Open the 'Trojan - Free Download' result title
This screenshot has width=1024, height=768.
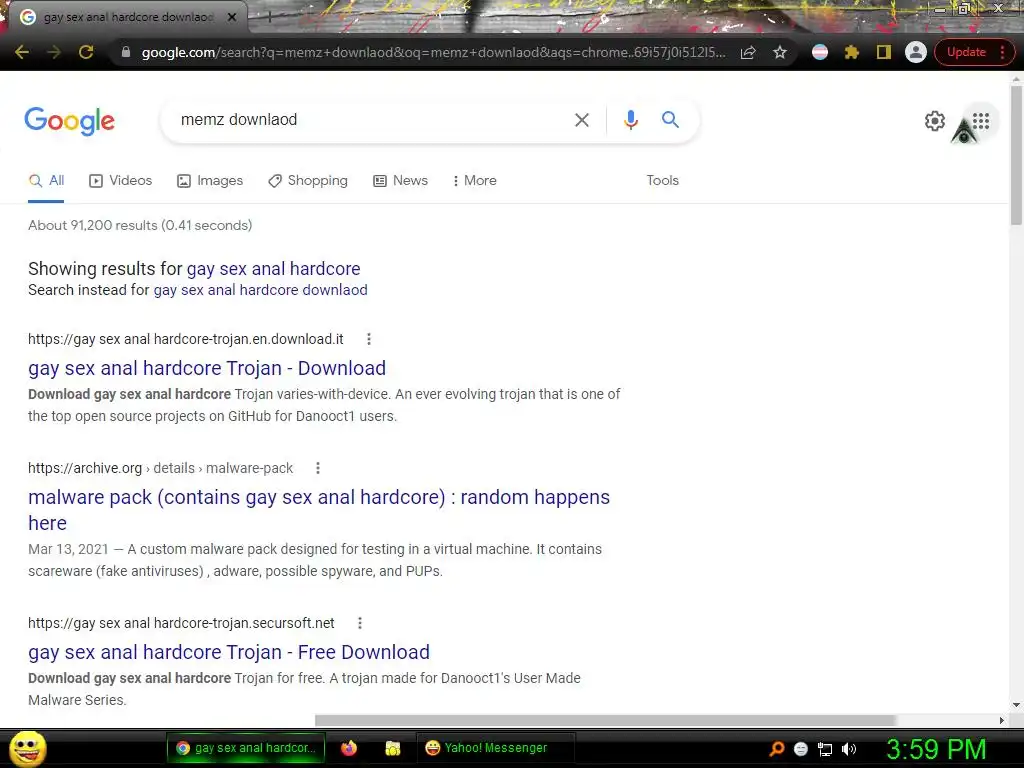click(x=229, y=652)
